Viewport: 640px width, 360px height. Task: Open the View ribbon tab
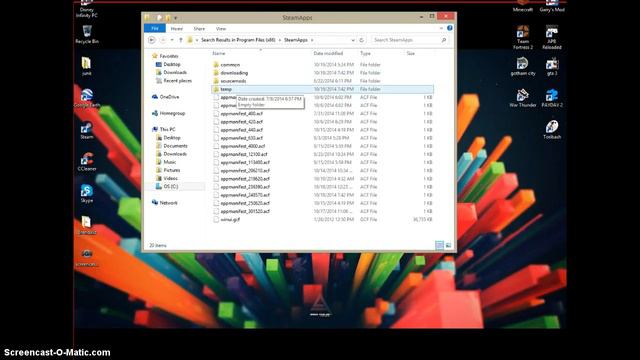(221, 29)
